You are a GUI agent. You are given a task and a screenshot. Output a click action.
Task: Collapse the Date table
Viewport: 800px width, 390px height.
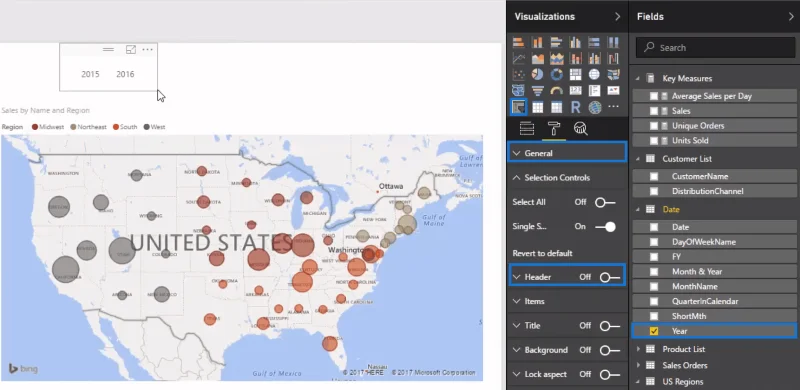[x=637, y=209]
